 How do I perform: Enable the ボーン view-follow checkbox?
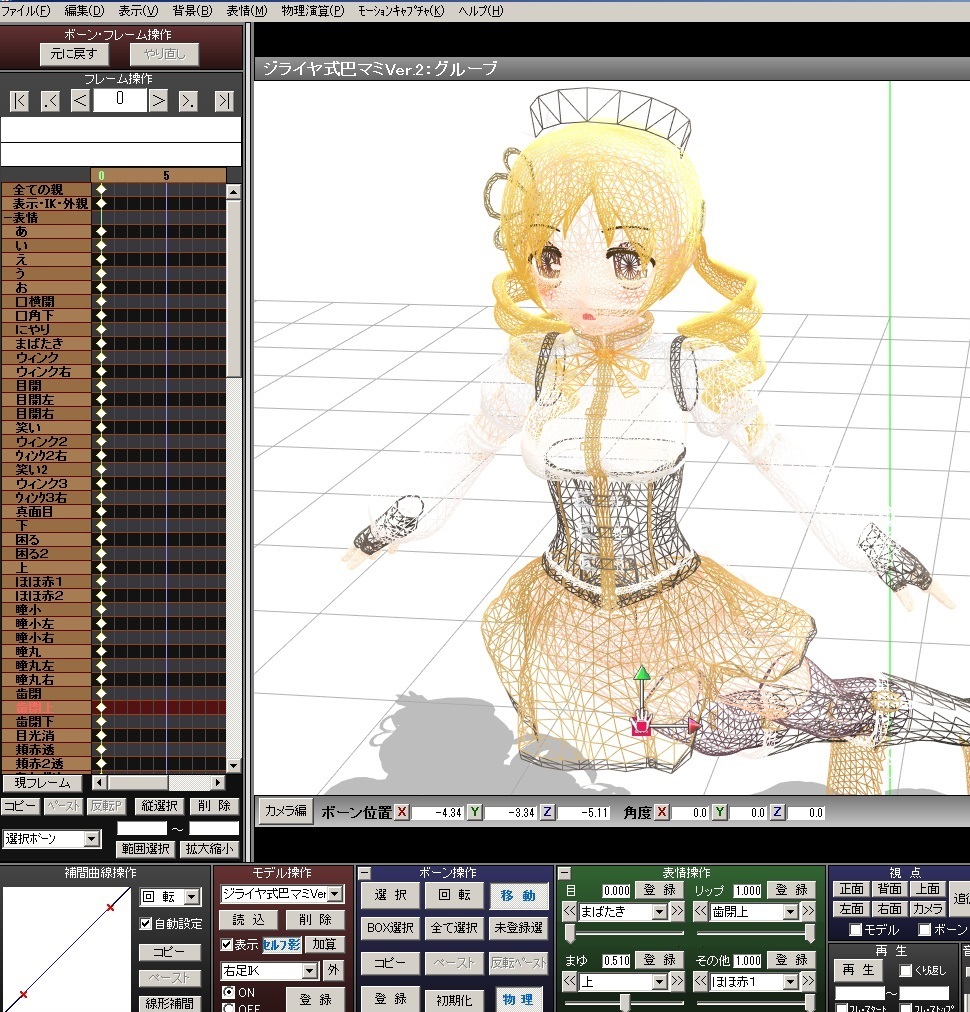tap(925, 929)
